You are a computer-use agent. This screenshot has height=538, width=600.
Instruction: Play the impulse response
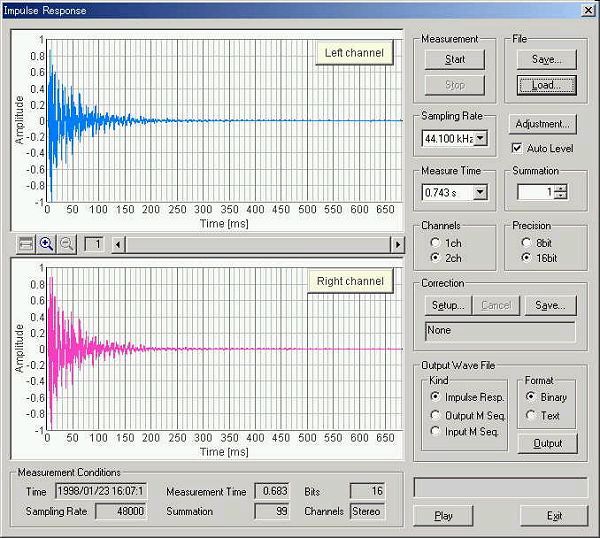[445, 516]
